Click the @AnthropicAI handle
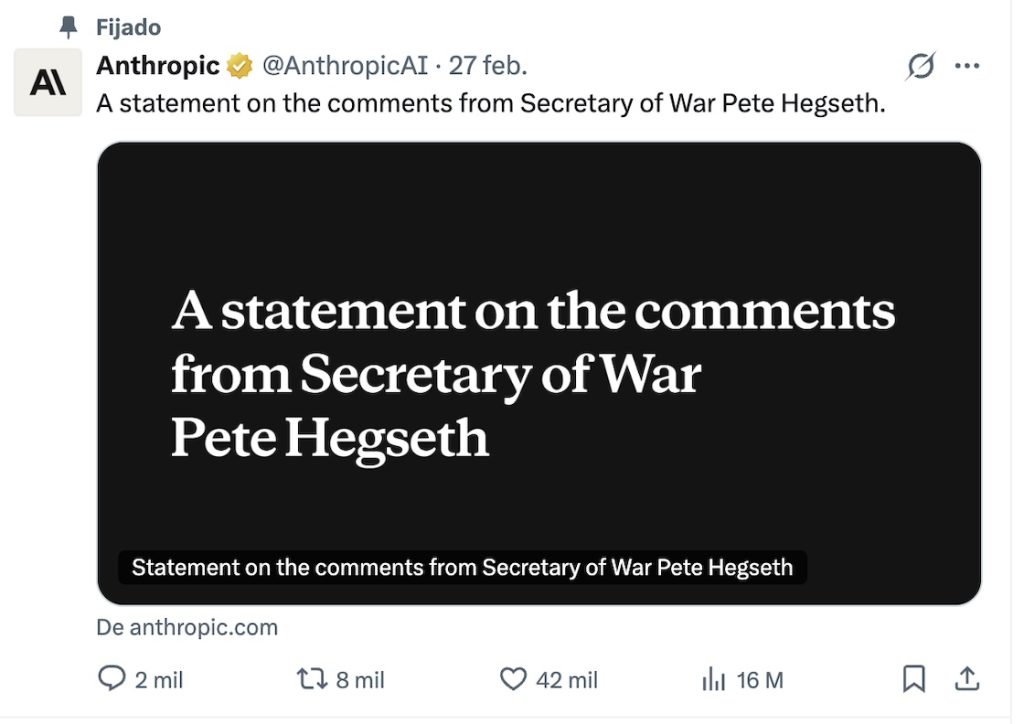 (x=344, y=67)
